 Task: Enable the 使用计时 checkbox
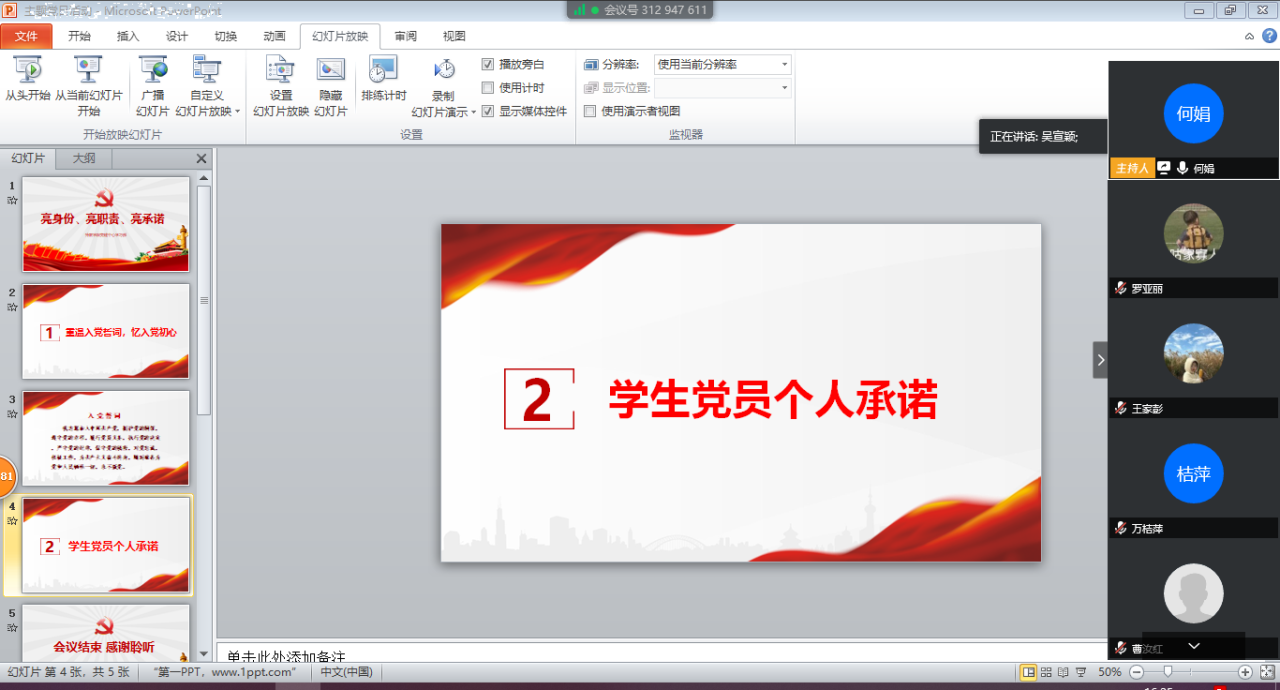pyautogui.click(x=488, y=88)
